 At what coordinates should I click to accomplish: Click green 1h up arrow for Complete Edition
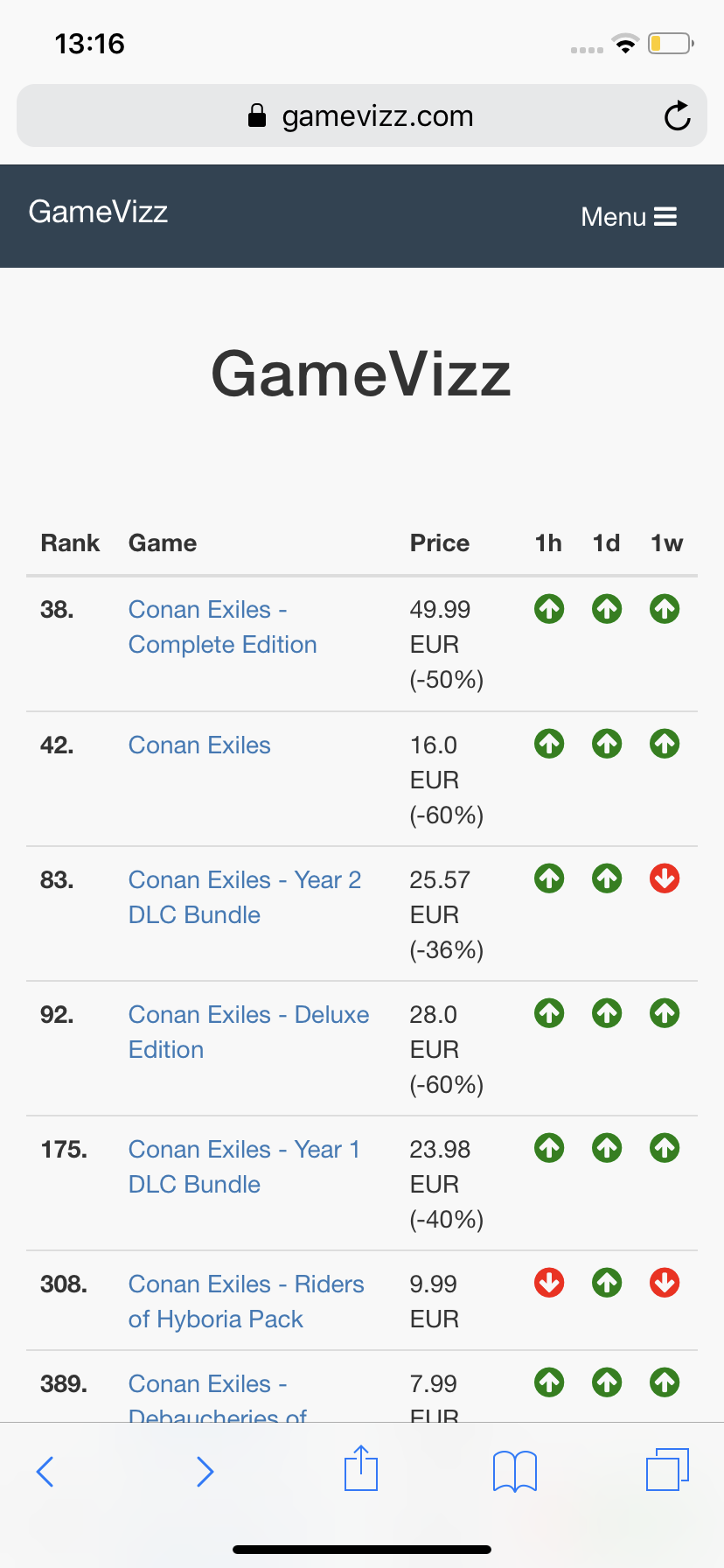(x=549, y=608)
